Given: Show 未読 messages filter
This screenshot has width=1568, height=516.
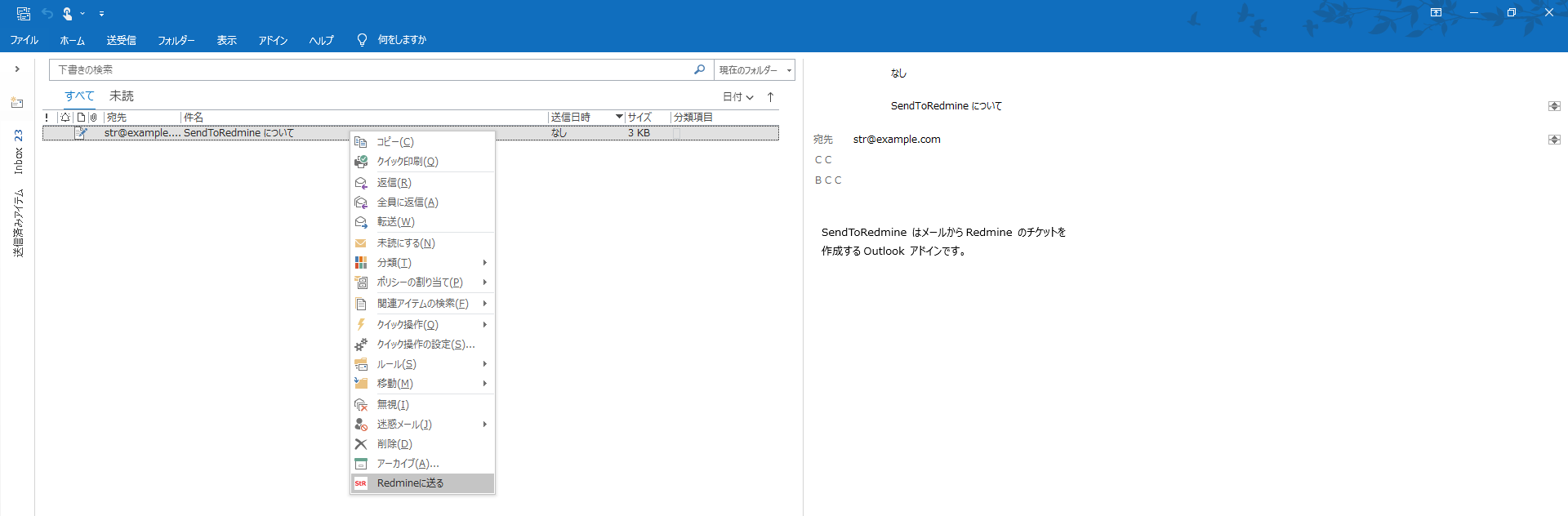Looking at the screenshot, I should tap(122, 96).
